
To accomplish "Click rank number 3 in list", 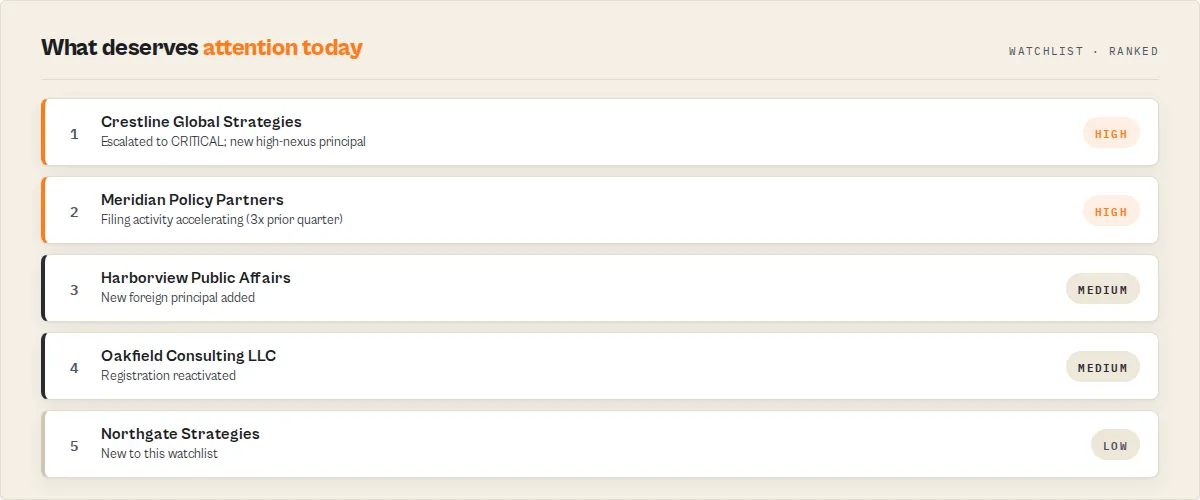I will [x=74, y=289].
